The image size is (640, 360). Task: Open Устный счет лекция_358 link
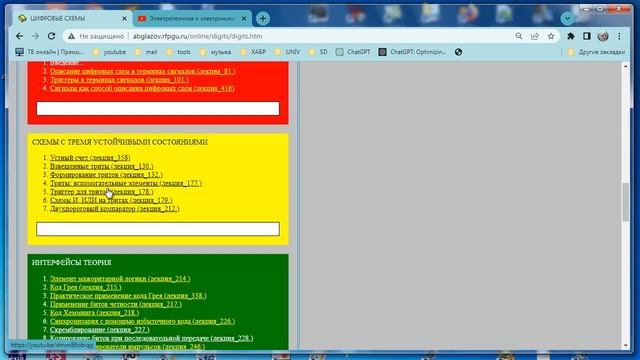(90, 158)
